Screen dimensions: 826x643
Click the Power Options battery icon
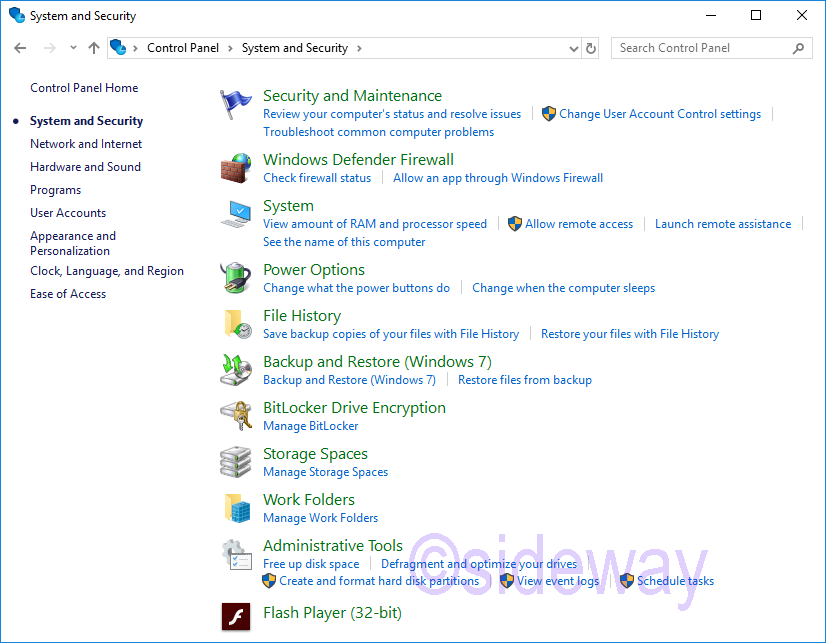click(236, 278)
